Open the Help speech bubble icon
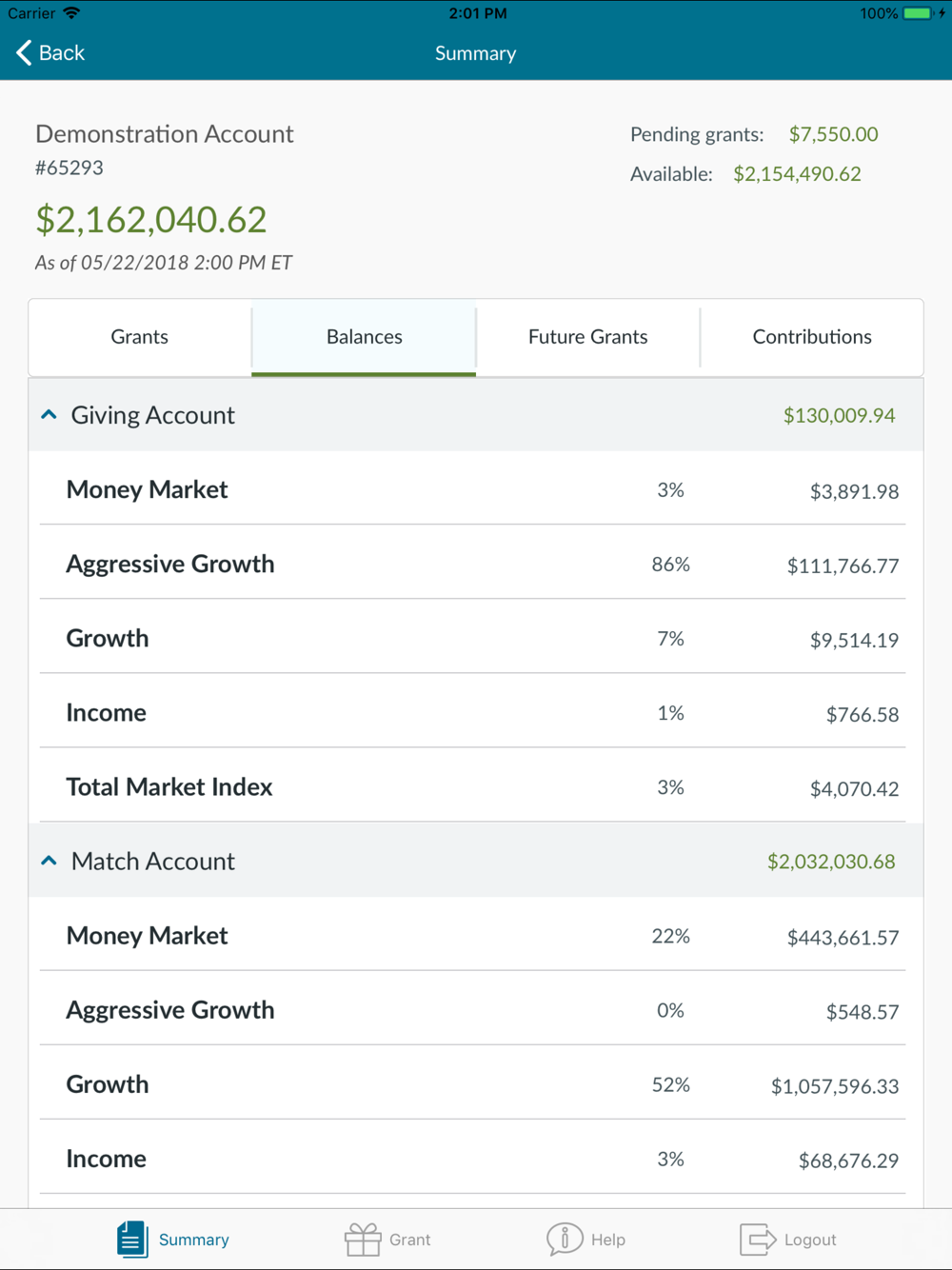This screenshot has height=1270, width=952. click(565, 1239)
